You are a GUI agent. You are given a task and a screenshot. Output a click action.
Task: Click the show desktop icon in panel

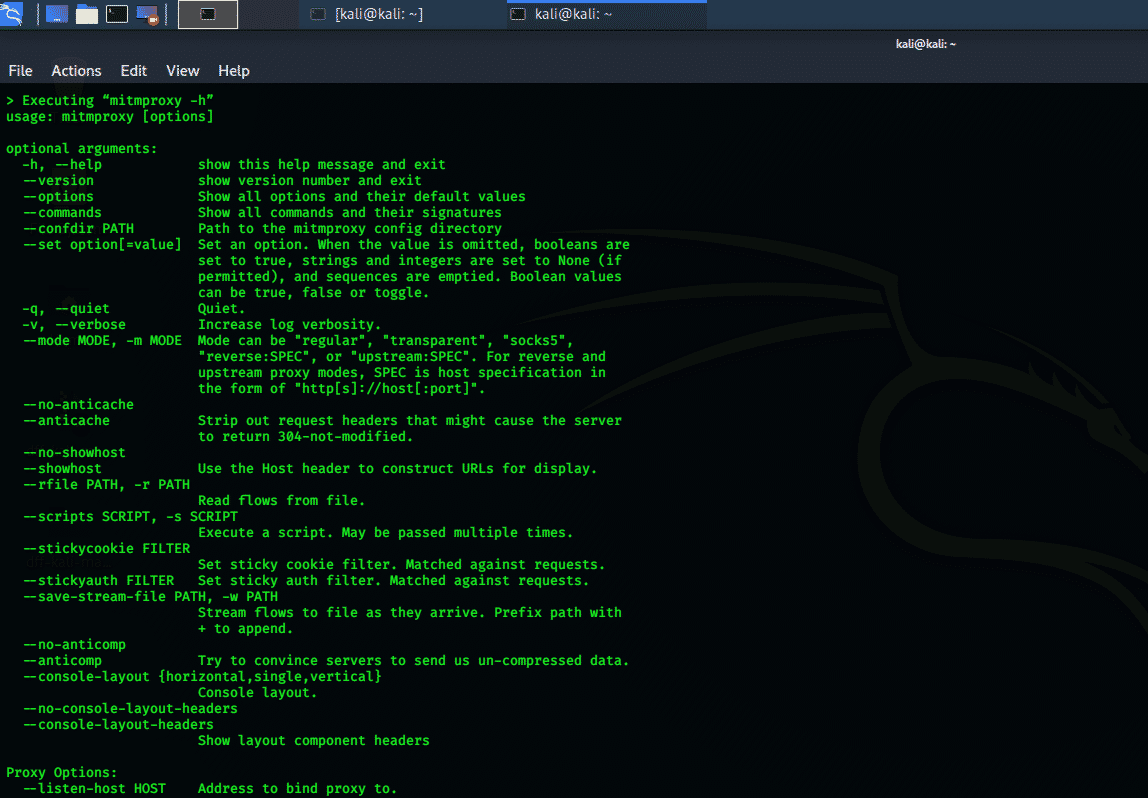click(x=57, y=14)
